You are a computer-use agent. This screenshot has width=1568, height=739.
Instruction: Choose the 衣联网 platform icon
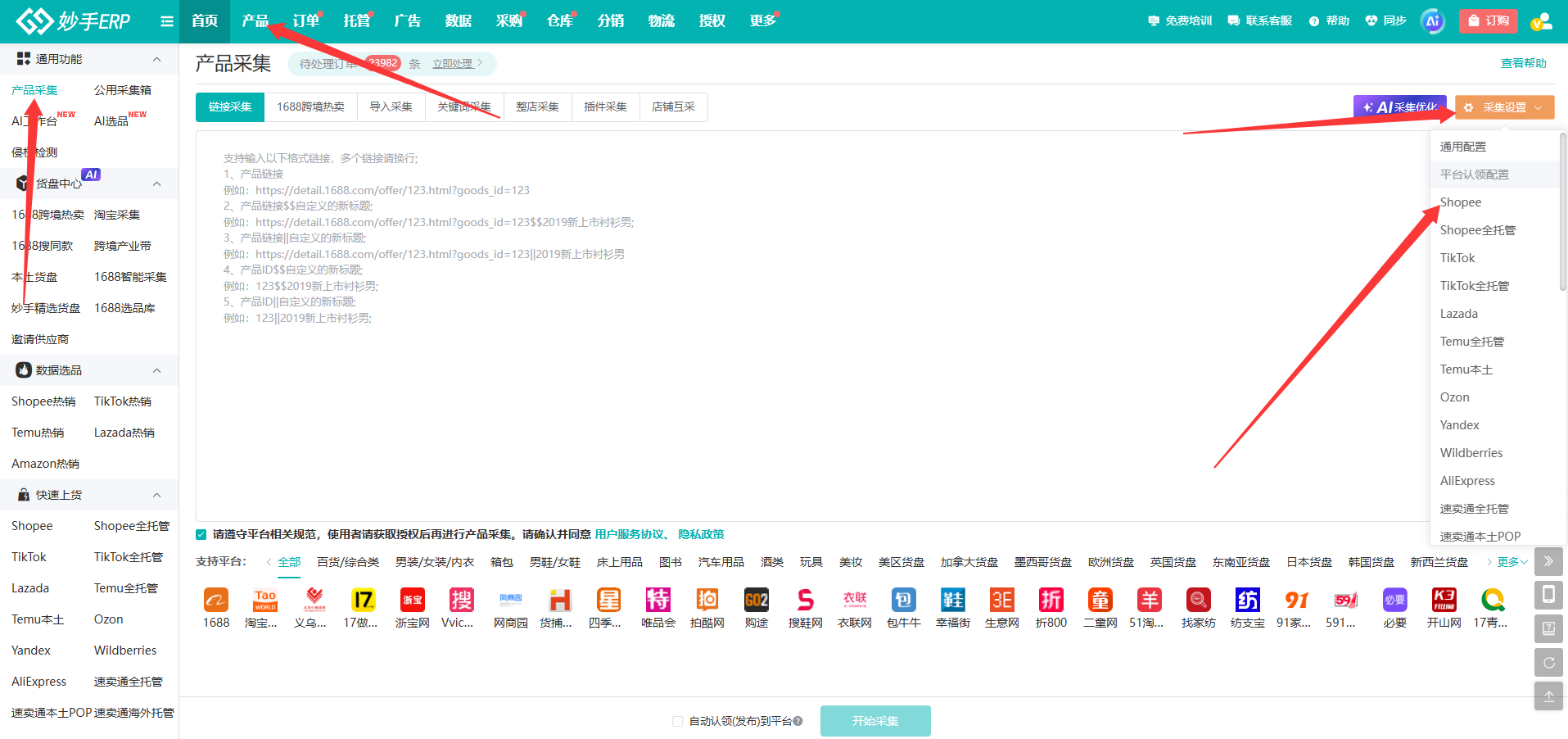855,601
